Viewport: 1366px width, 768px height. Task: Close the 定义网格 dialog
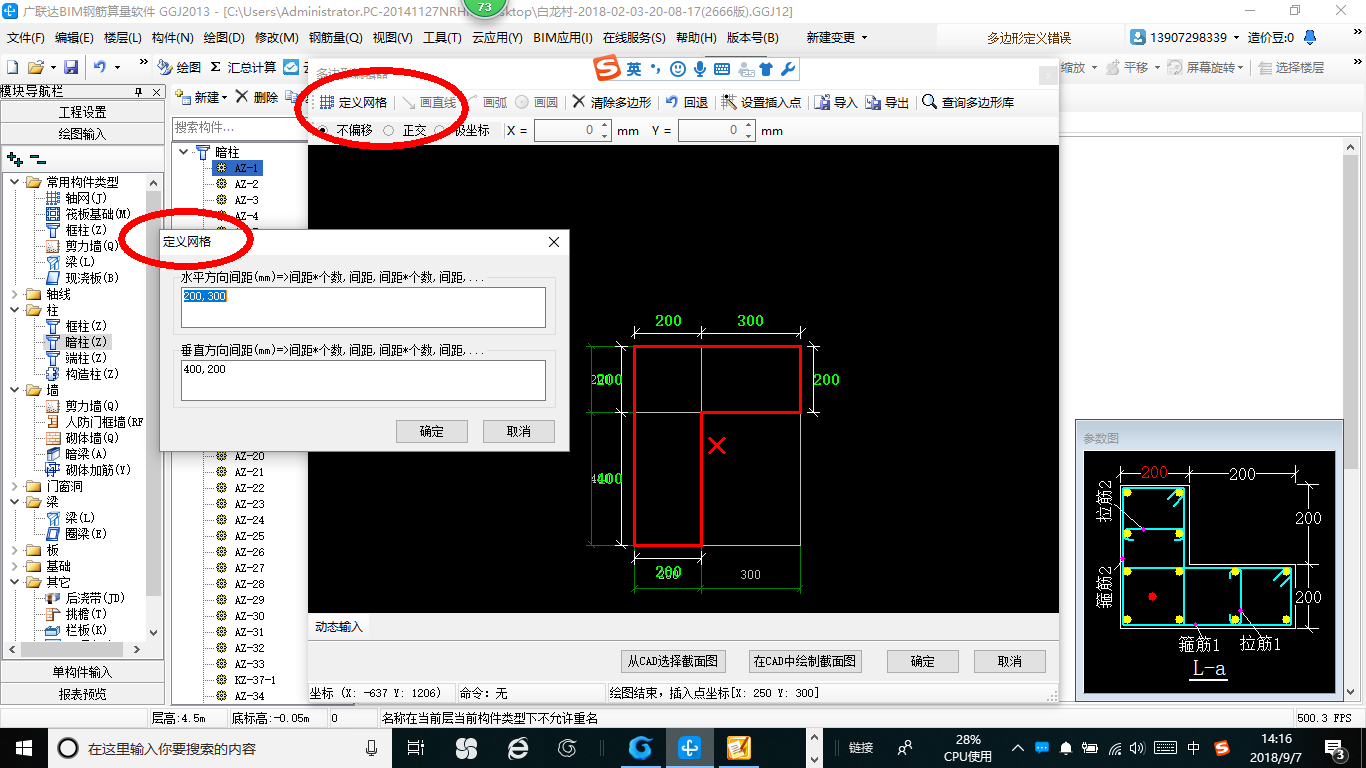(x=554, y=243)
